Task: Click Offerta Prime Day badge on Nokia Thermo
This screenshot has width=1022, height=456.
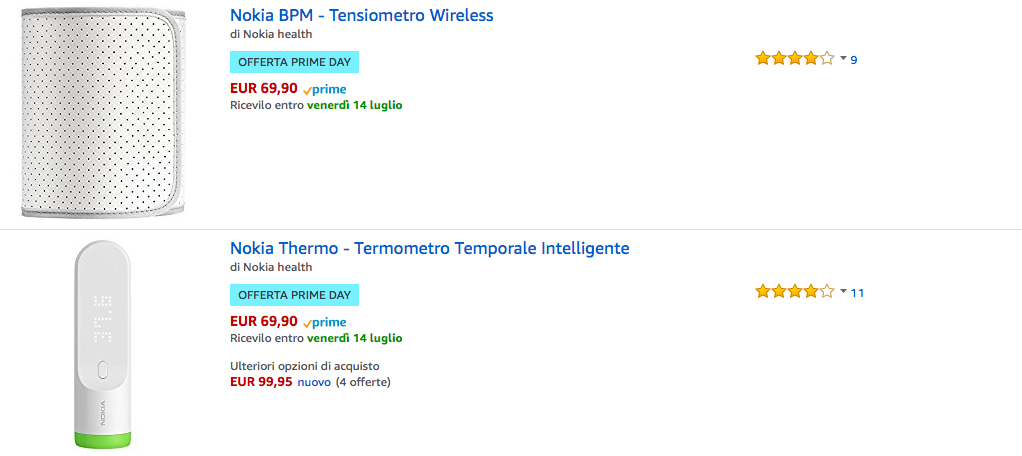Action: [x=294, y=295]
